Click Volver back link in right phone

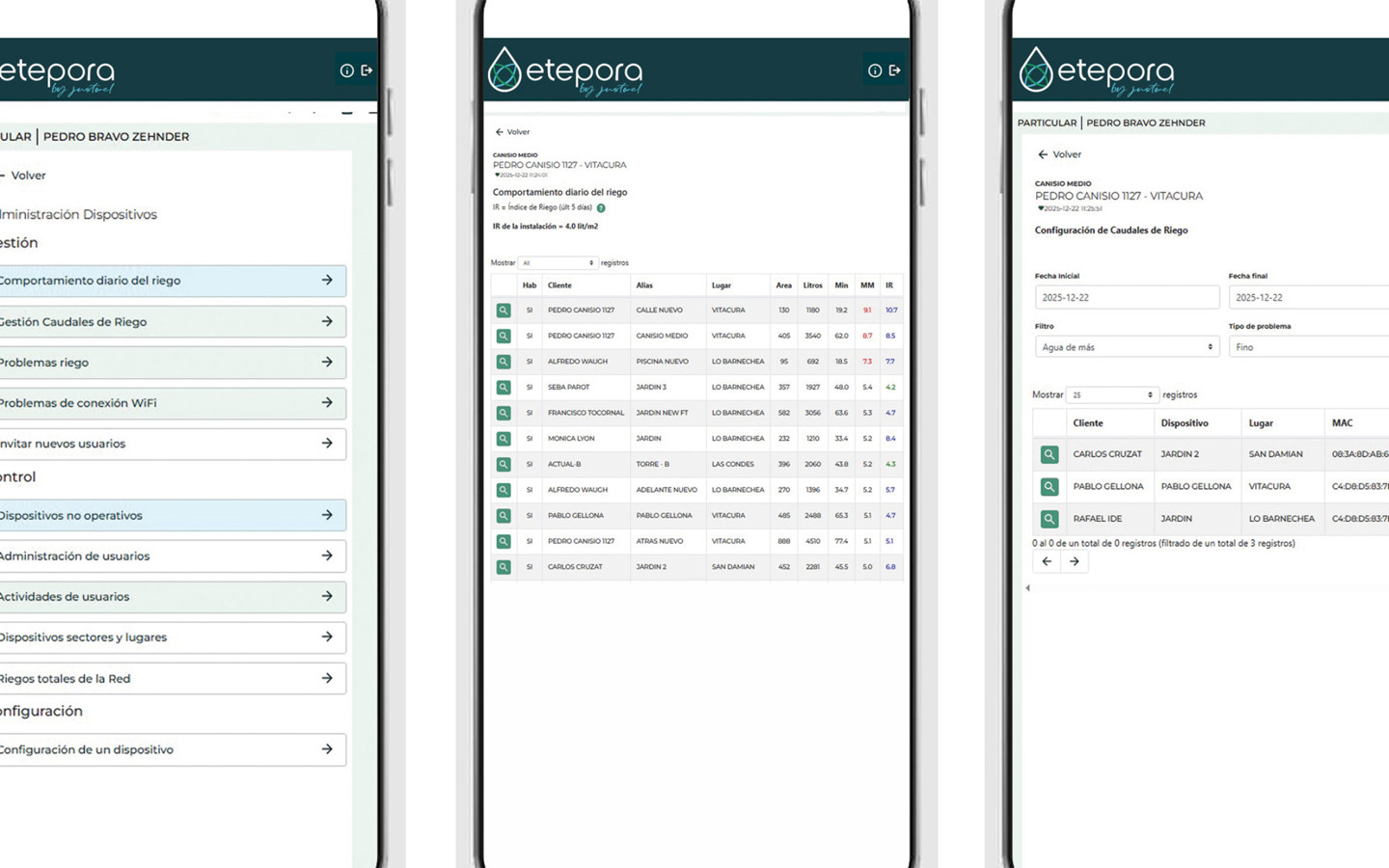pos(1059,154)
